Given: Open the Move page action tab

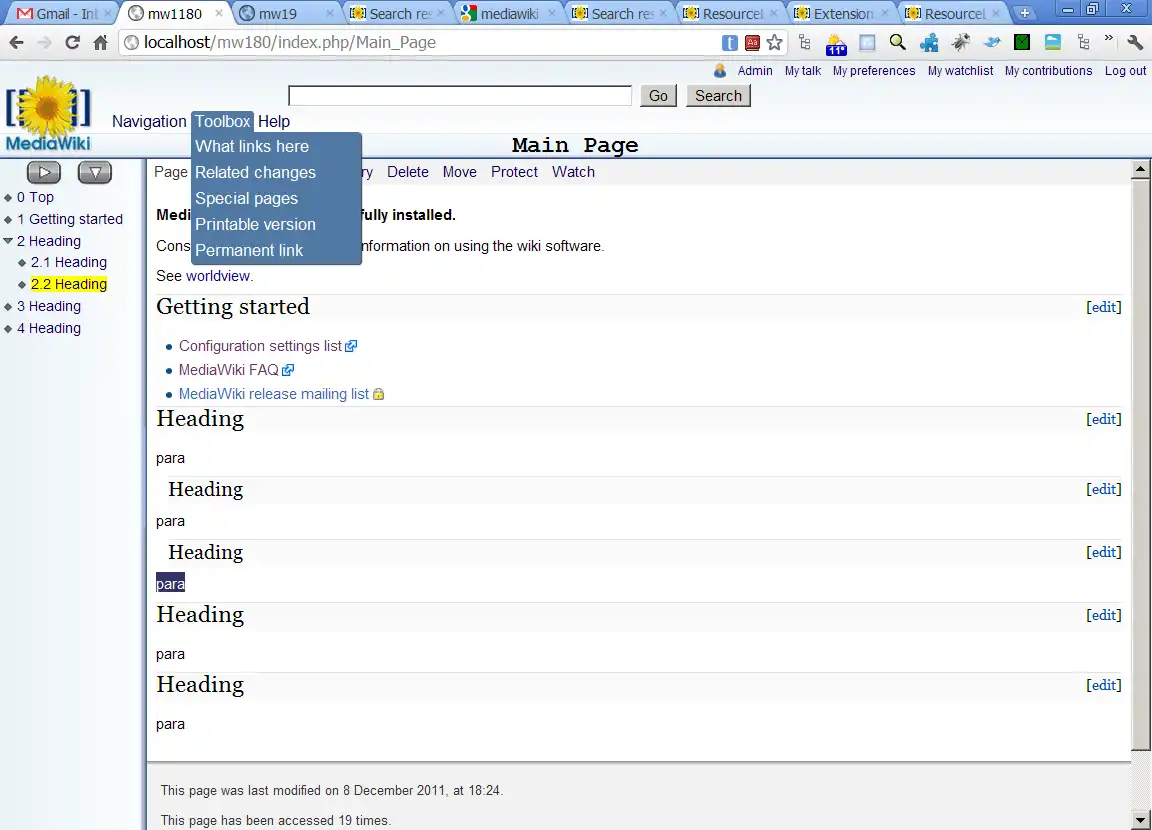Looking at the screenshot, I should coord(459,172).
